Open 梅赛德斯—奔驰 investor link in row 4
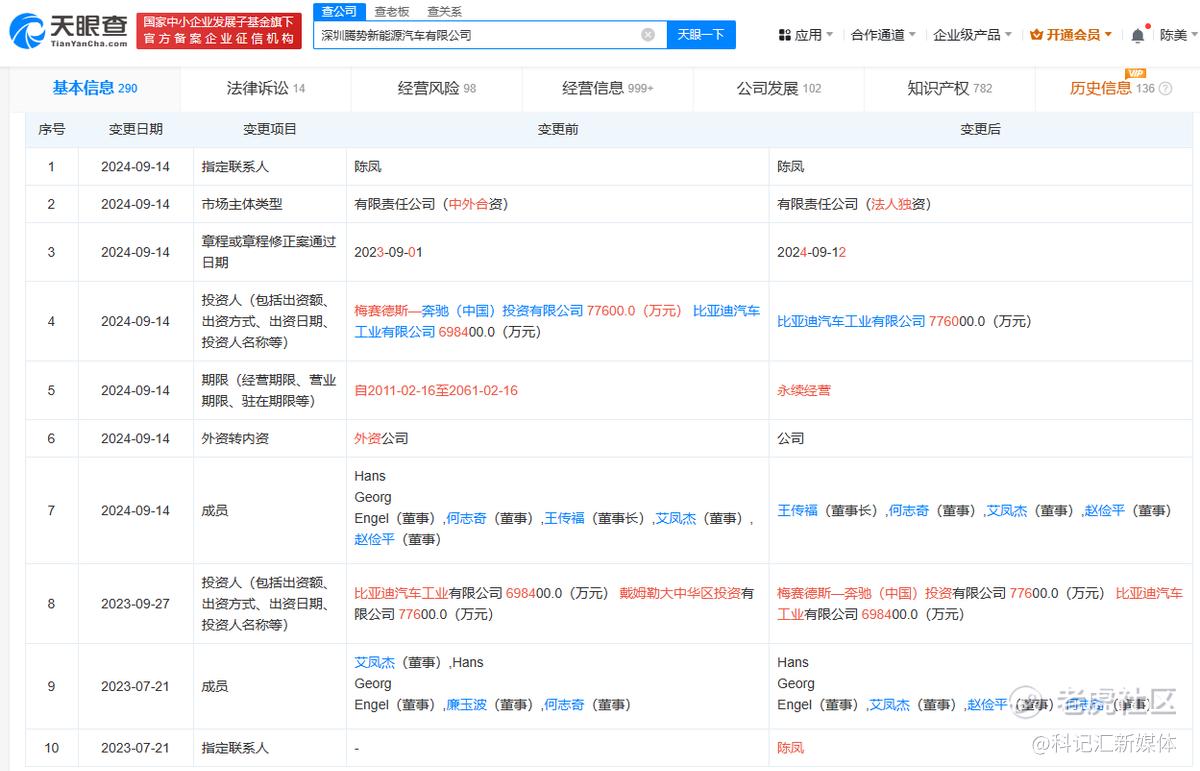 469,311
